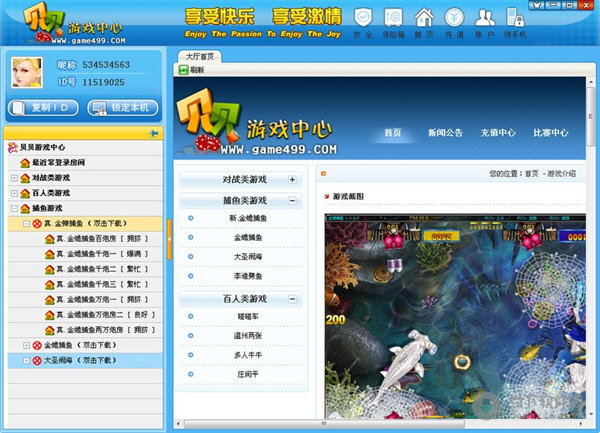Open 充值中心 in web navigation

tap(498, 133)
